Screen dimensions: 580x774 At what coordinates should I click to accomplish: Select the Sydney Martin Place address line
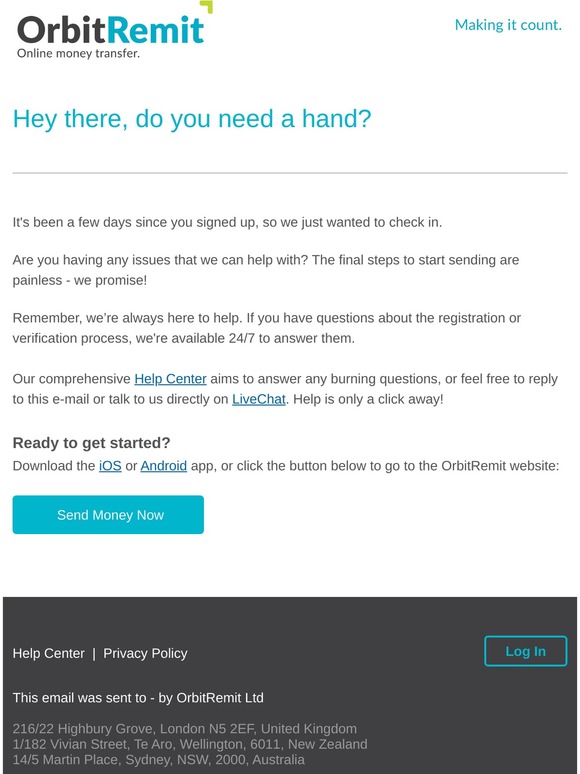[x=158, y=759]
